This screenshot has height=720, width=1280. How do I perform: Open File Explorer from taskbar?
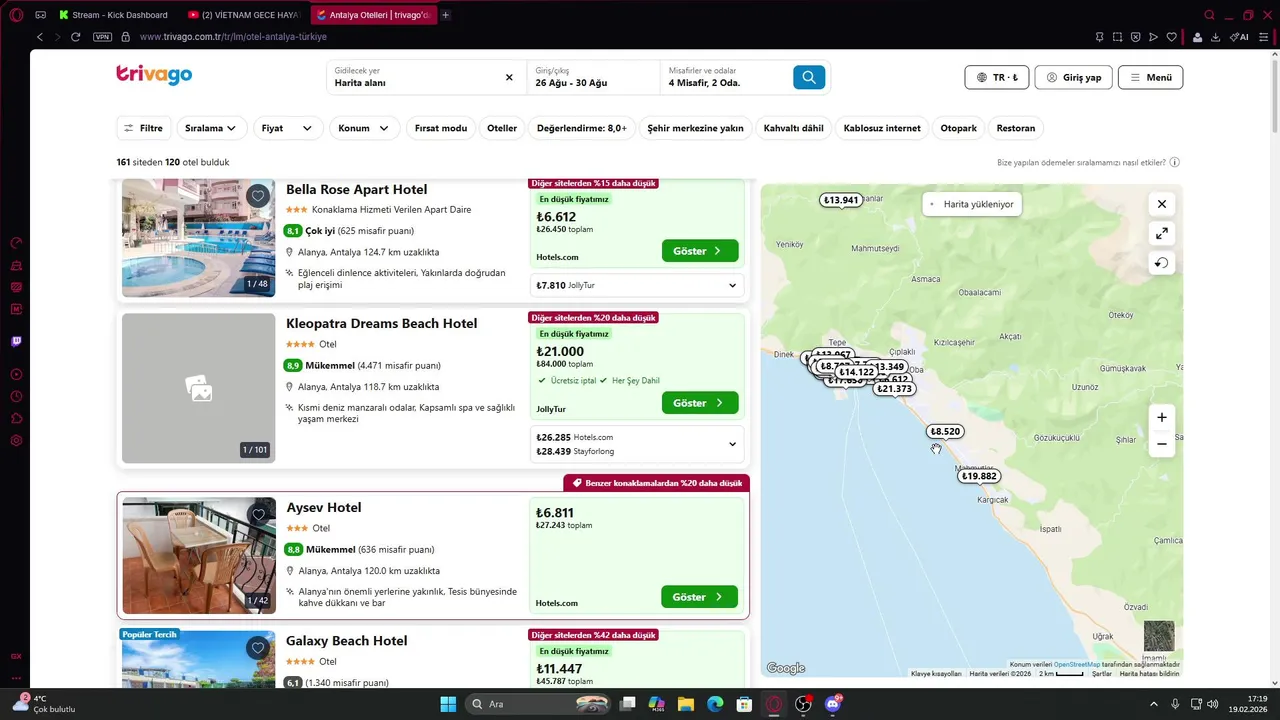click(x=686, y=704)
